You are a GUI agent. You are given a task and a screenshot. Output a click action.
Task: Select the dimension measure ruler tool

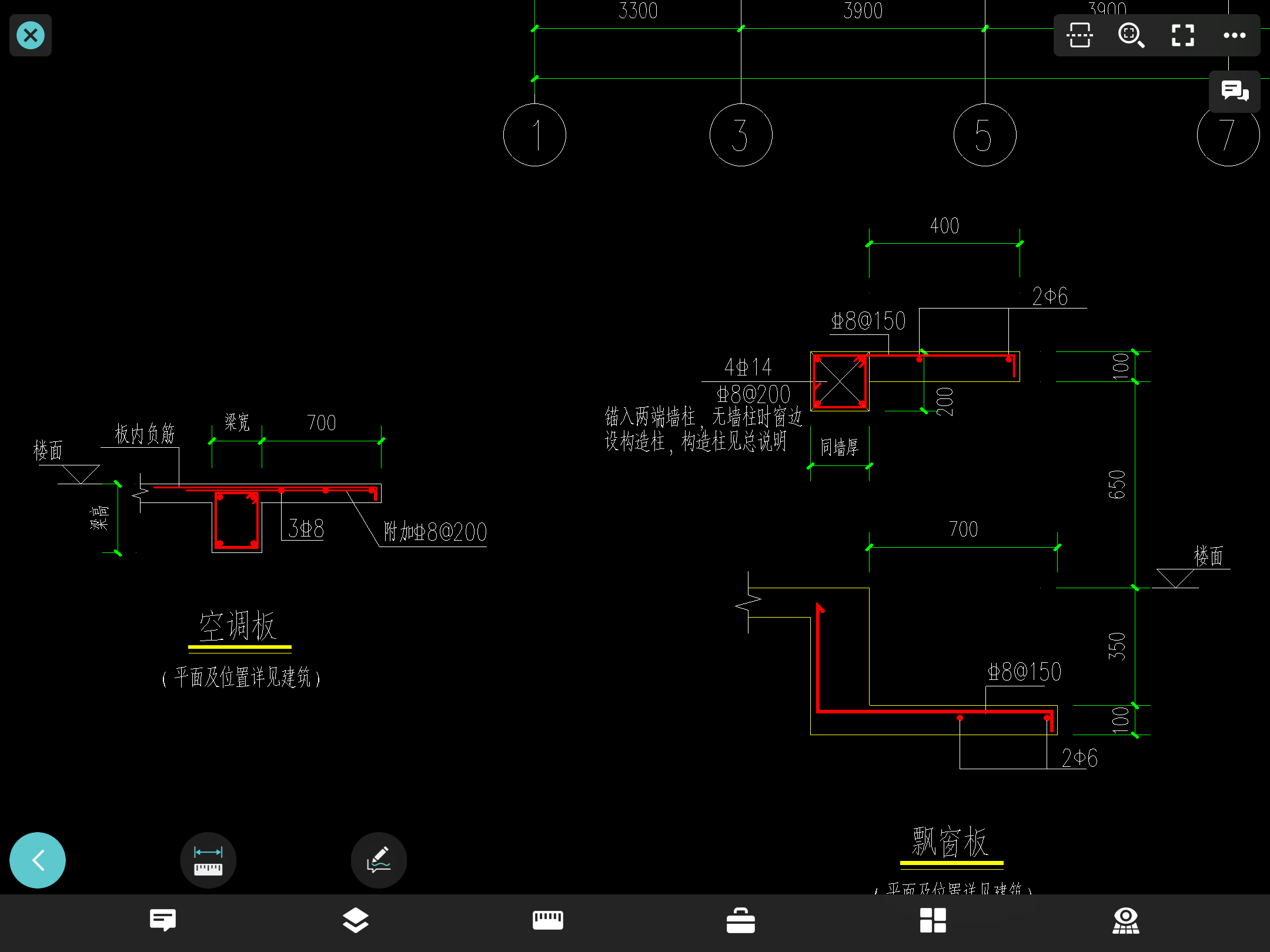tap(208, 860)
